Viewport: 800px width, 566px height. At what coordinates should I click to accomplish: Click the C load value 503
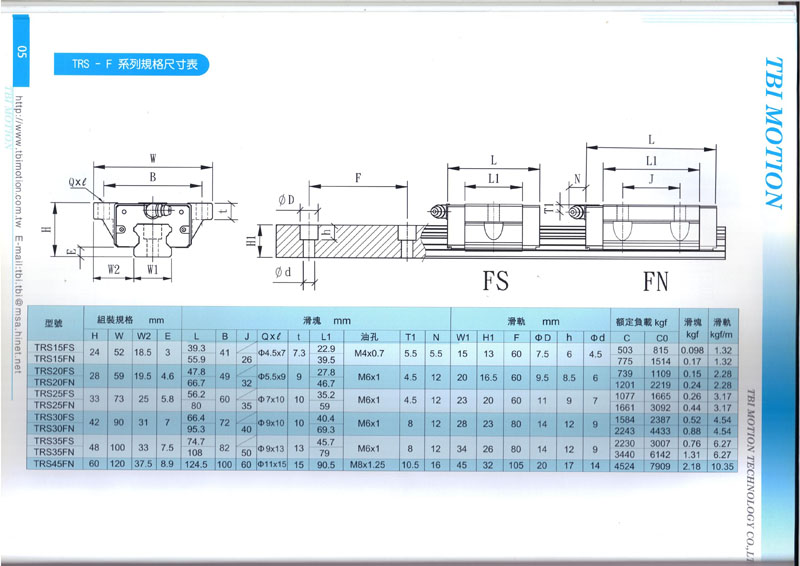(625, 350)
